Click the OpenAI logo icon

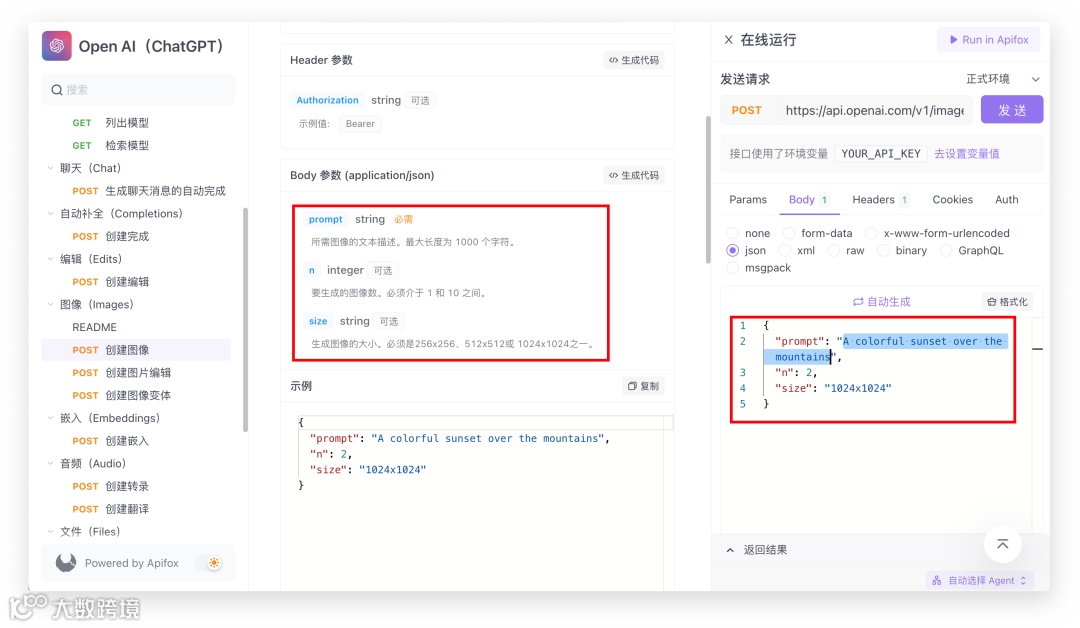[56, 46]
